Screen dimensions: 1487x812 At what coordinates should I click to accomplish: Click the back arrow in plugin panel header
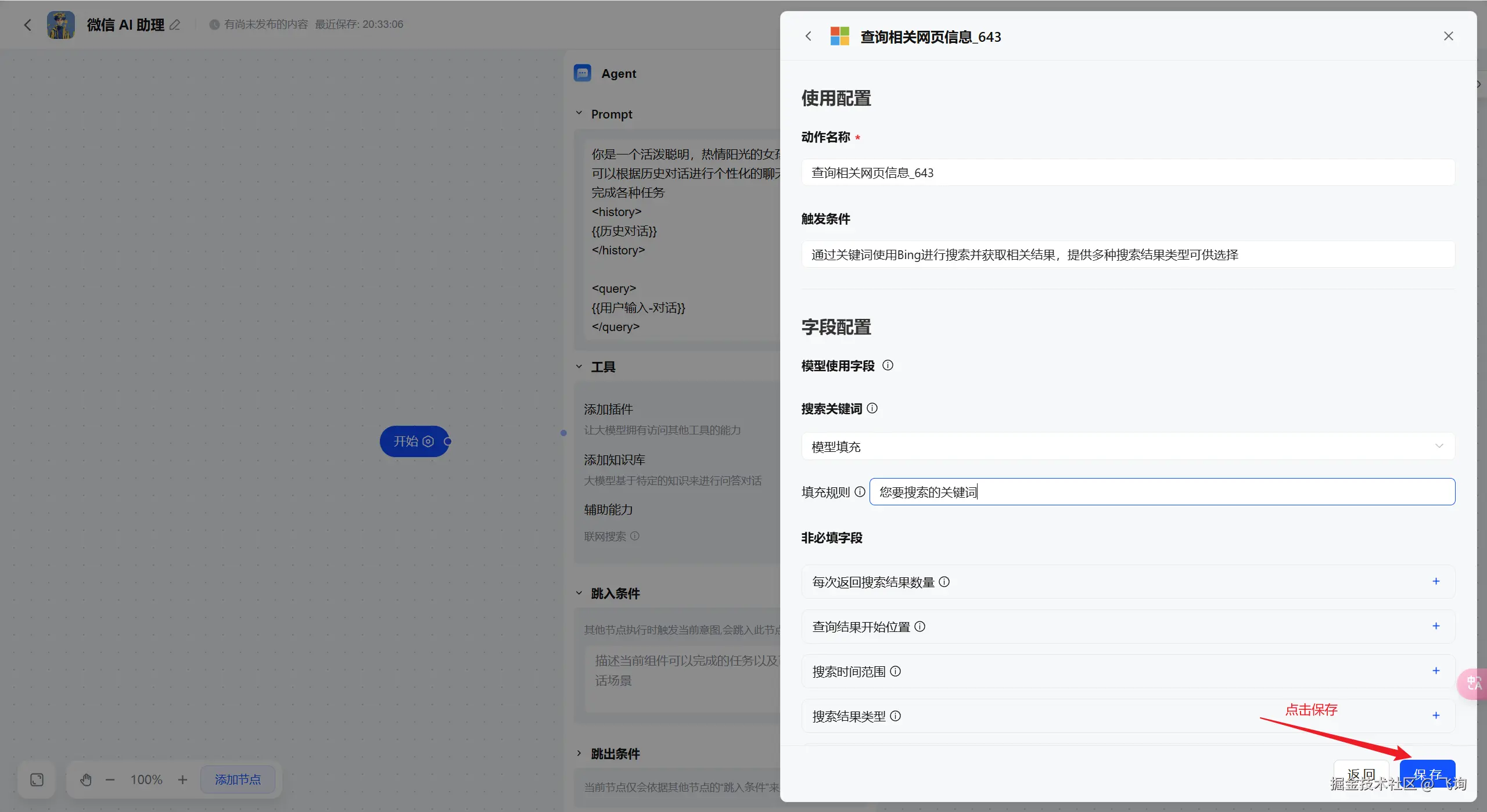[808, 36]
